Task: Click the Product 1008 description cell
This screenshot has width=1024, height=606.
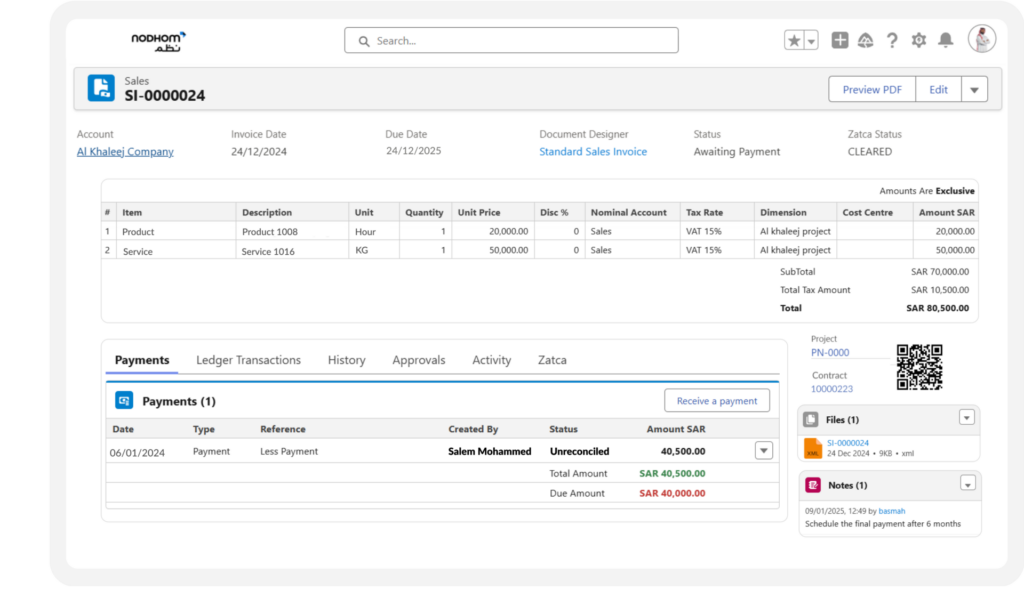Action: click(x=270, y=232)
